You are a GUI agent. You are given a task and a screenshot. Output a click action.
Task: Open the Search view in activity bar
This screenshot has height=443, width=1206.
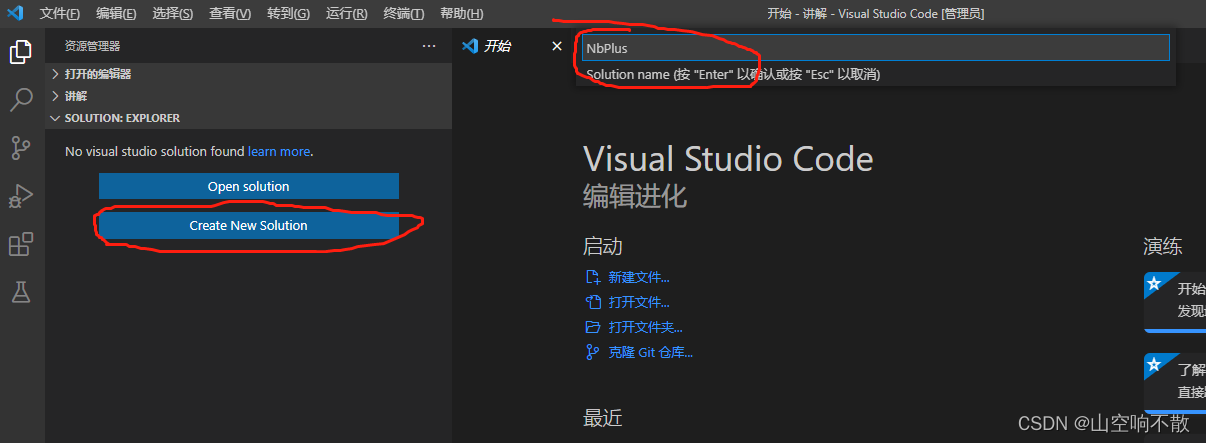pos(21,100)
